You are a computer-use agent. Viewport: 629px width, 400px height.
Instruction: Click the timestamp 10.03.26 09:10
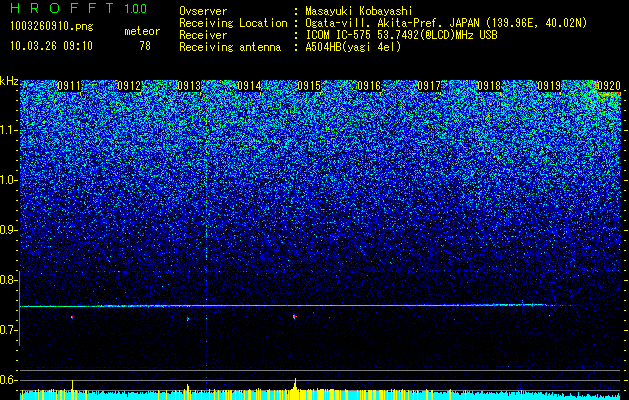click(x=51, y=46)
